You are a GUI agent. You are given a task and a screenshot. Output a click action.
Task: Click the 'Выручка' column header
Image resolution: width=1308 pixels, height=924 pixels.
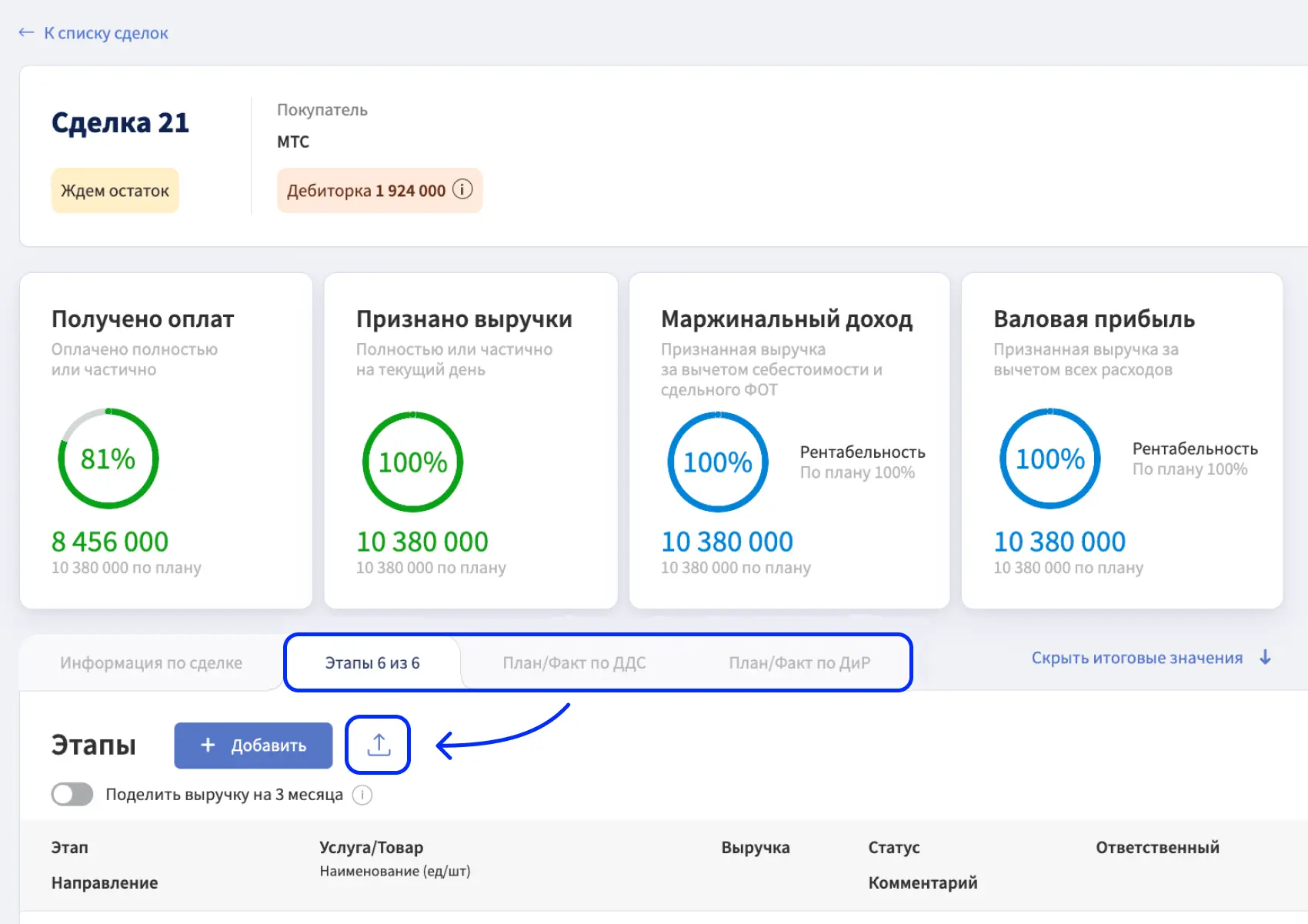(755, 847)
